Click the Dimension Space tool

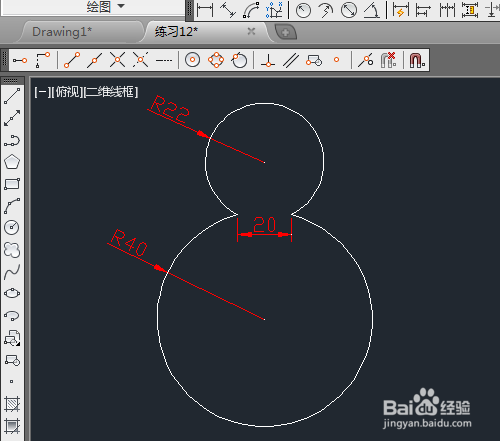[470, 10]
